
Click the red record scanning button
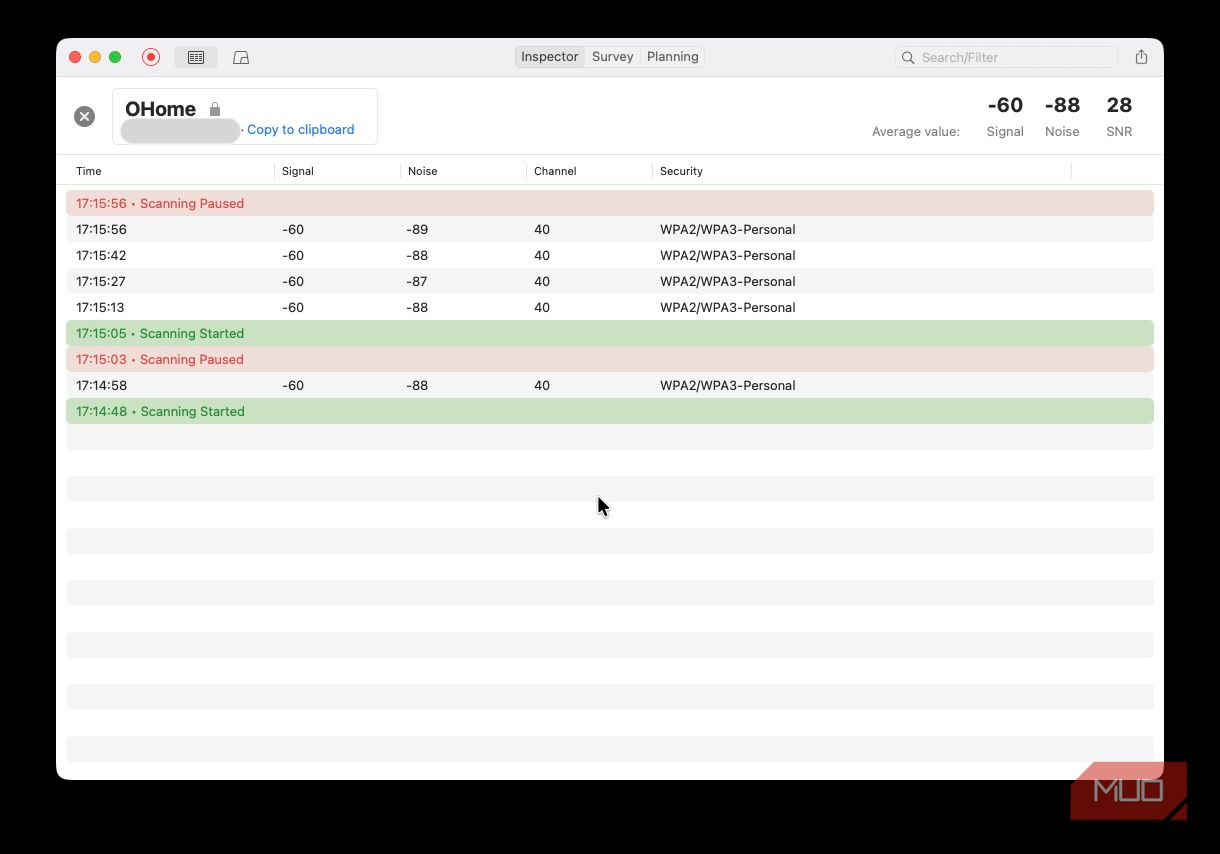[151, 57]
